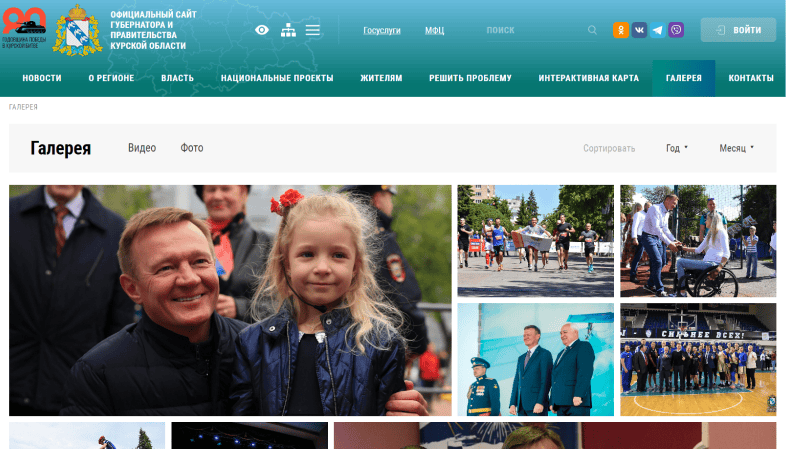Click the 80th anniversary tank logo

click(24, 28)
